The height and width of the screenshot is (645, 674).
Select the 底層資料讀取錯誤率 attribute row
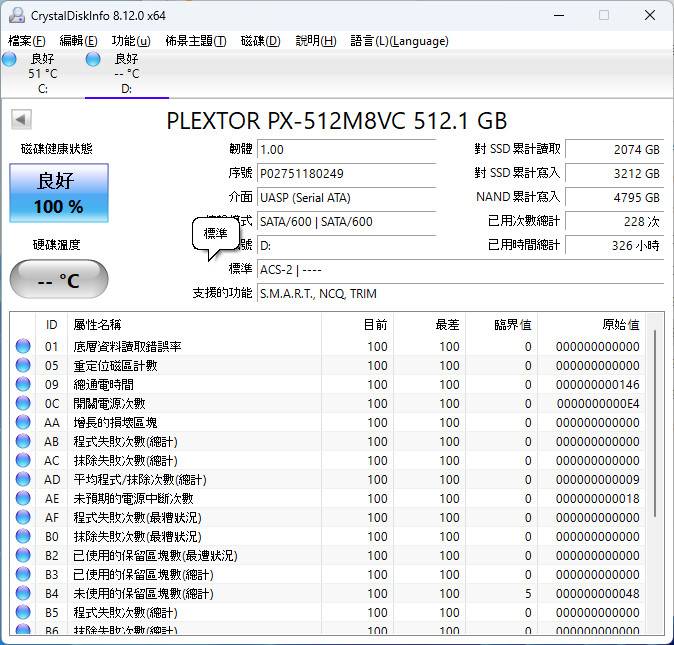click(x=328, y=346)
